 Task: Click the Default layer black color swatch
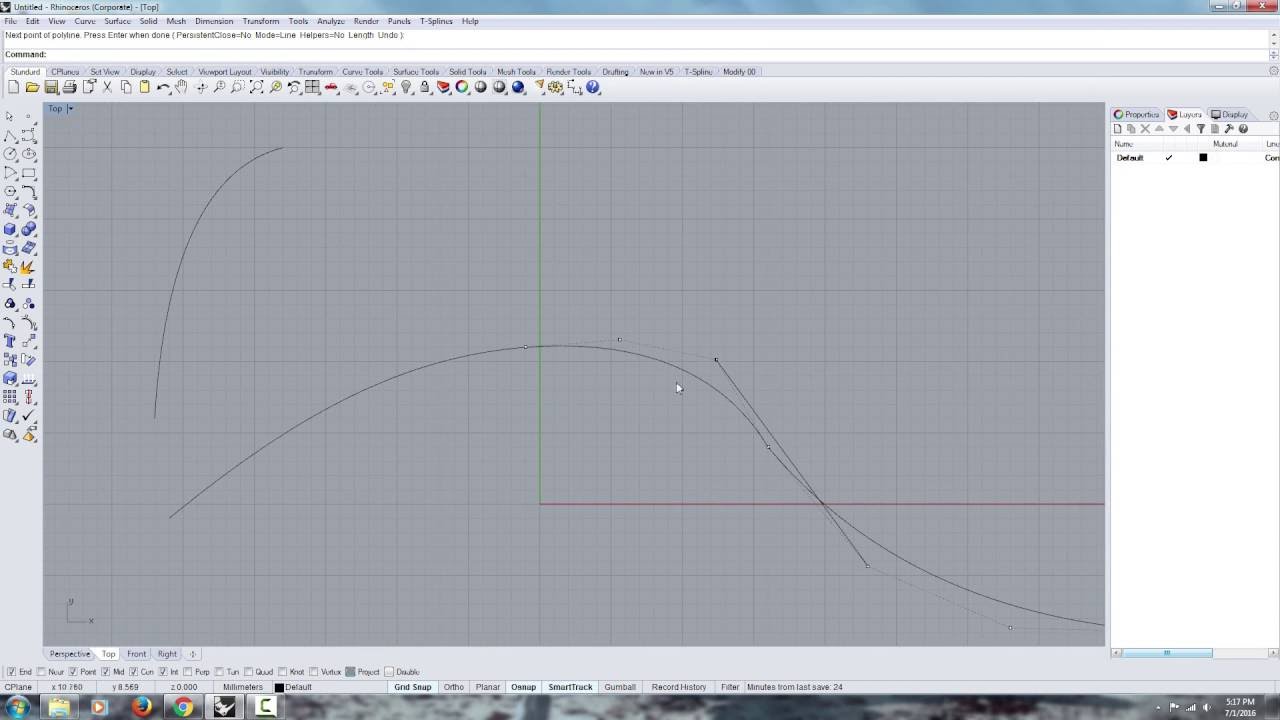(1203, 158)
